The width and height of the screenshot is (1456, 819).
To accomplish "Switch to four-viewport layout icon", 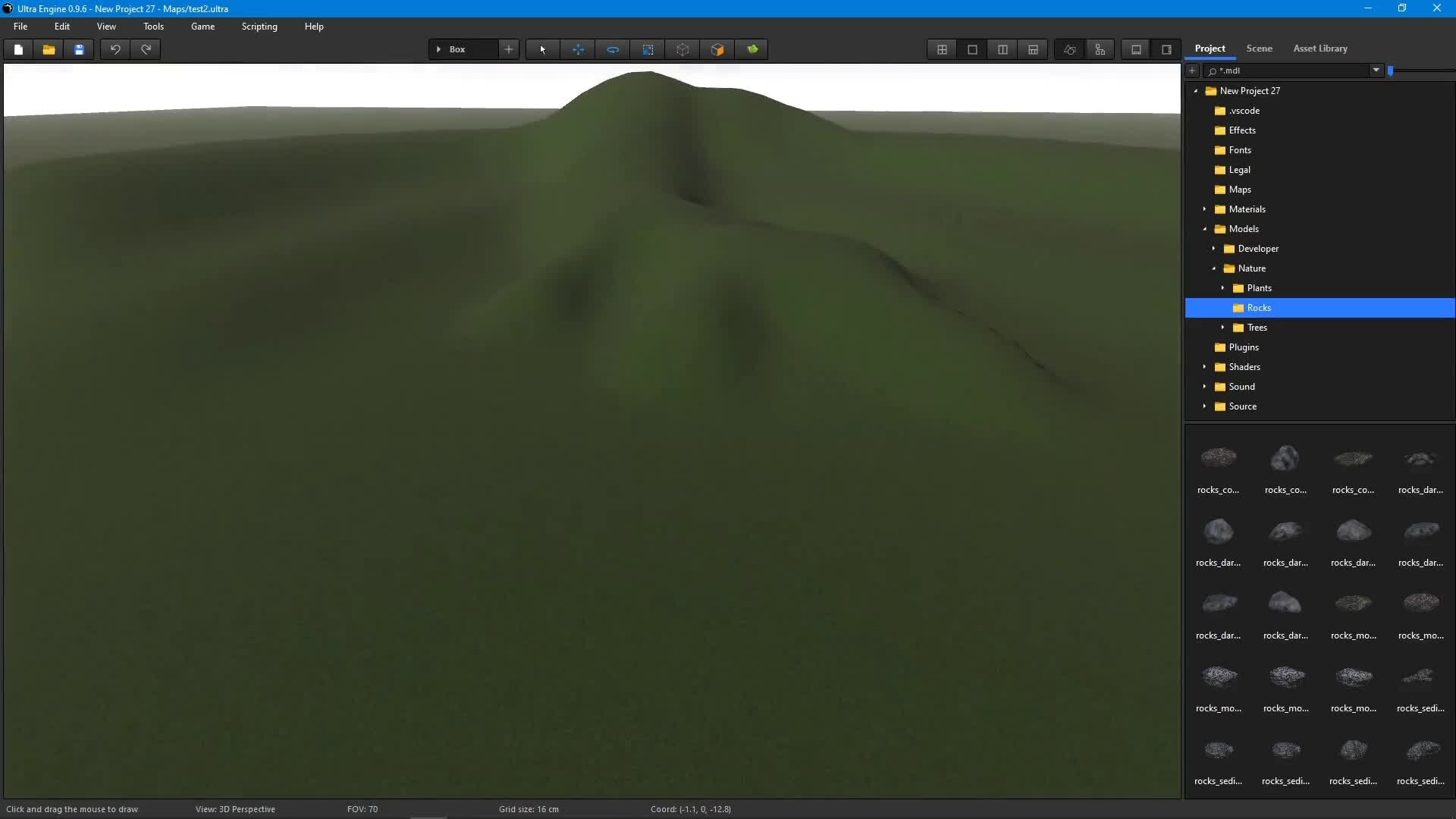I will point(942,49).
